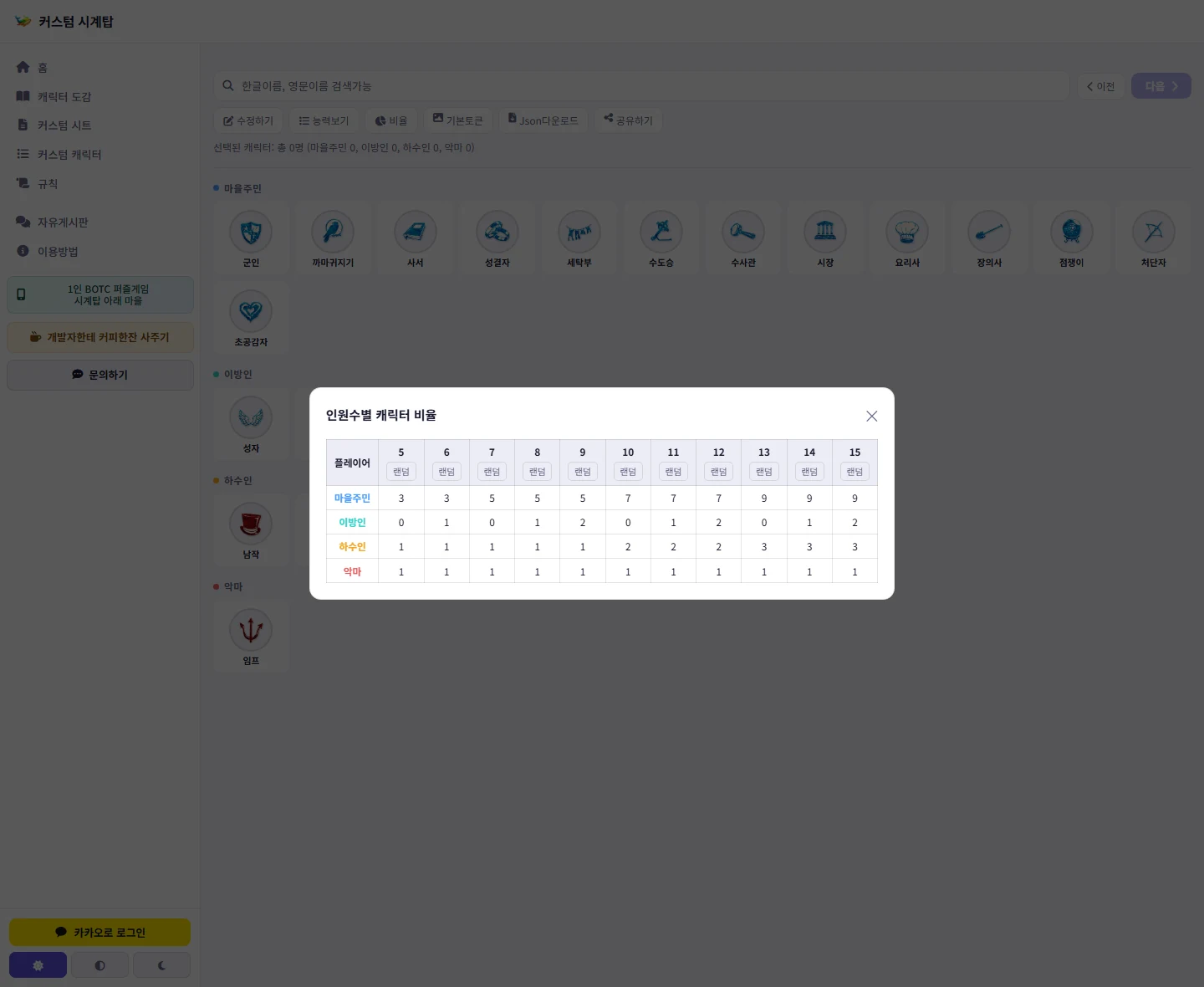This screenshot has height=987, width=1204.
Task: Open 커스텀 캐릭터 in the sidebar
Action: click(100, 155)
